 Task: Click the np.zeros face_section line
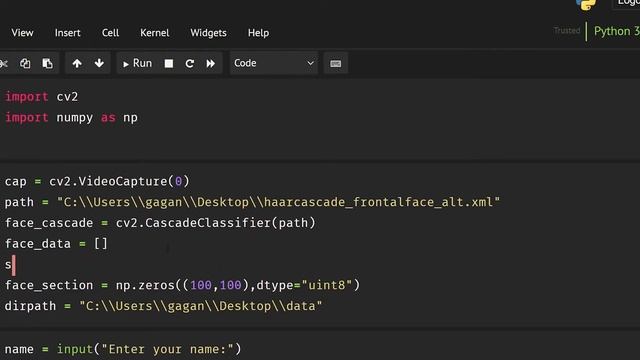182,285
